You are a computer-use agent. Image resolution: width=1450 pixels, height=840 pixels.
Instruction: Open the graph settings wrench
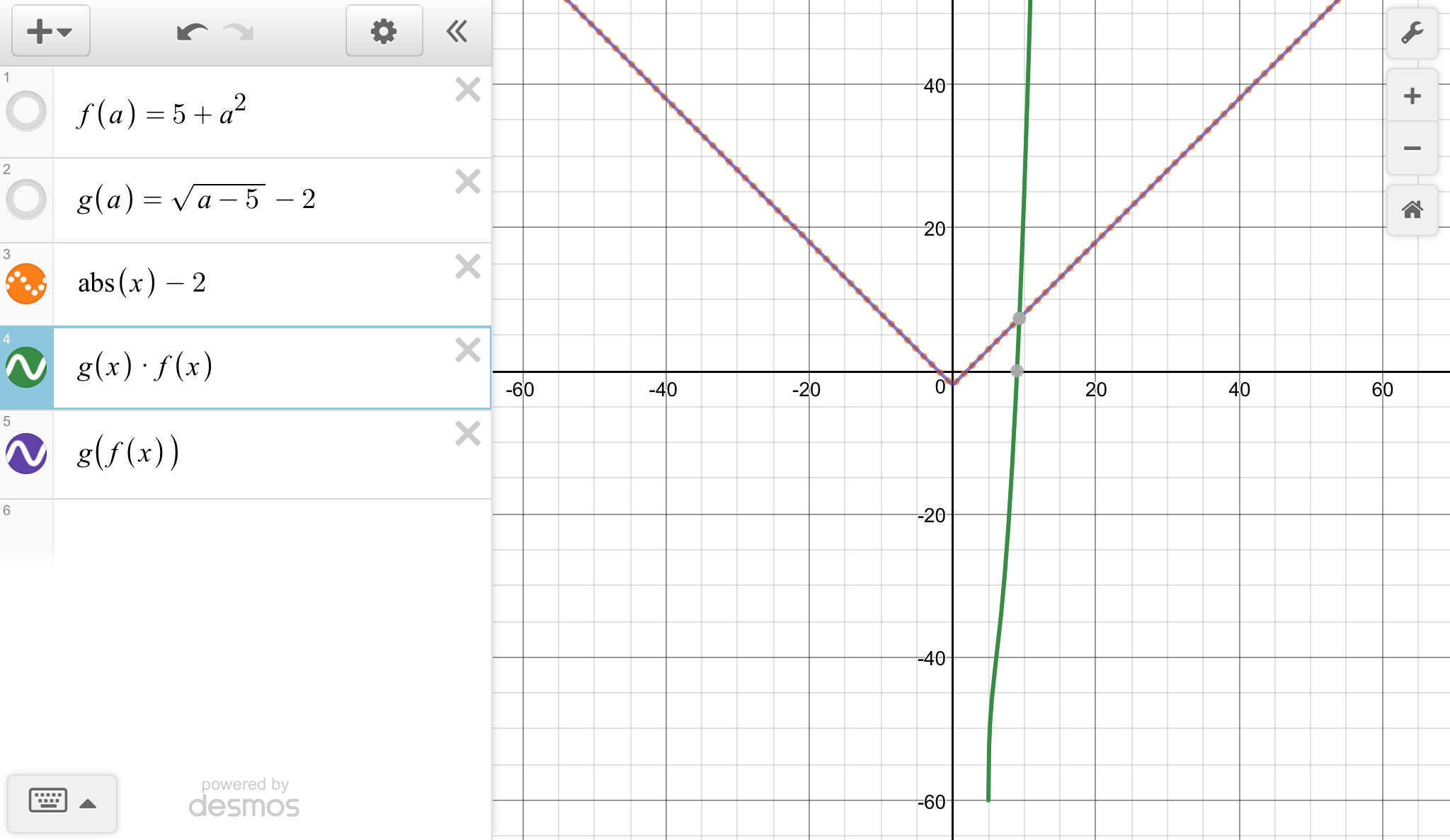(1412, 33)
